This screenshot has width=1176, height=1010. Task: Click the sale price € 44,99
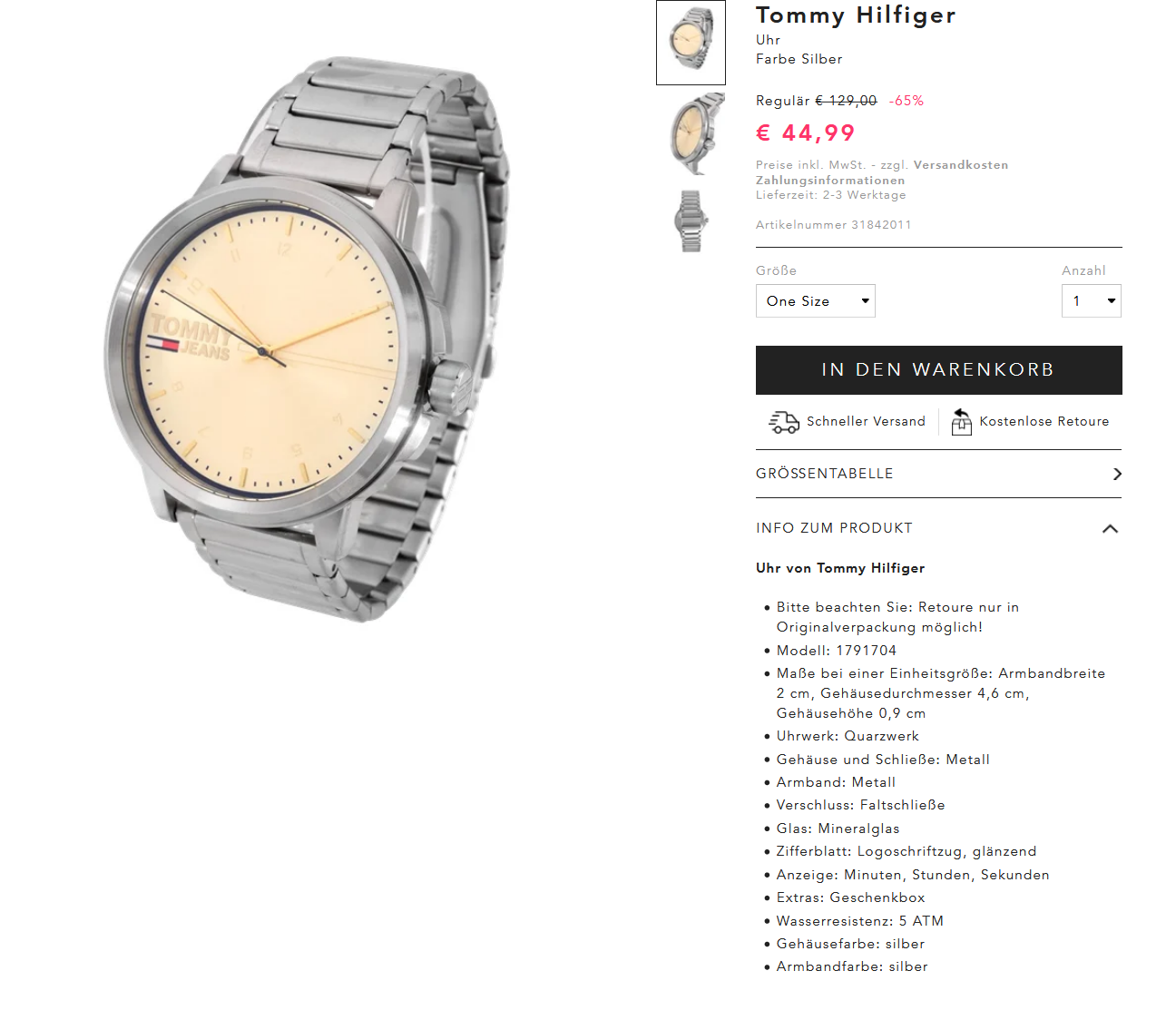806,133
